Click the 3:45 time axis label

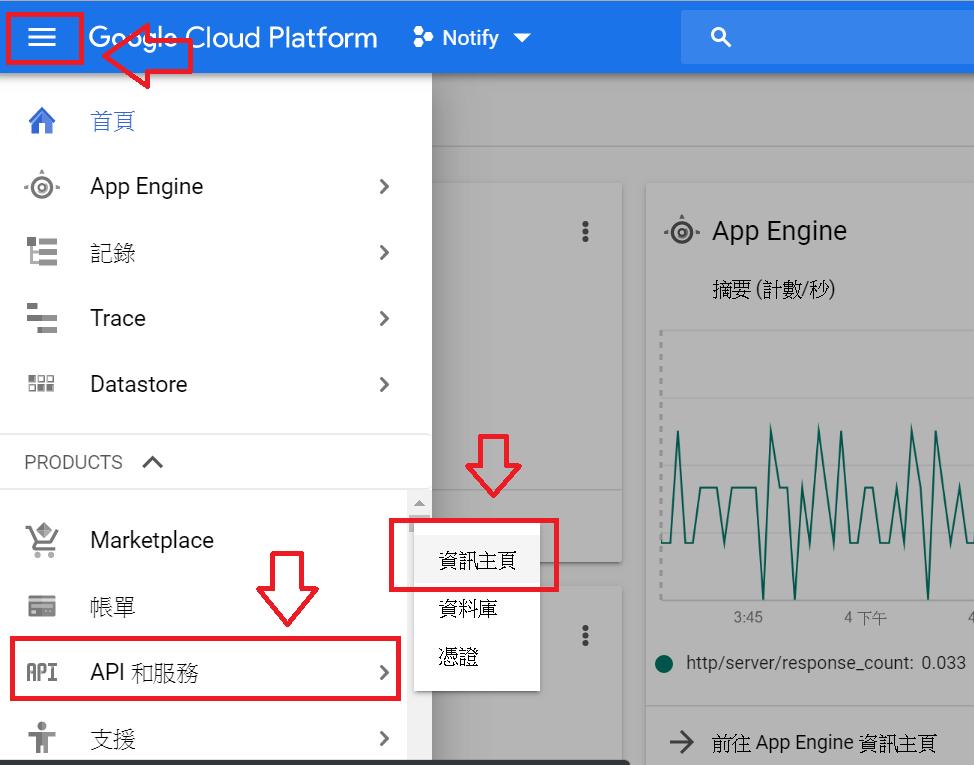pyautogui.click(x=748, y=617)
